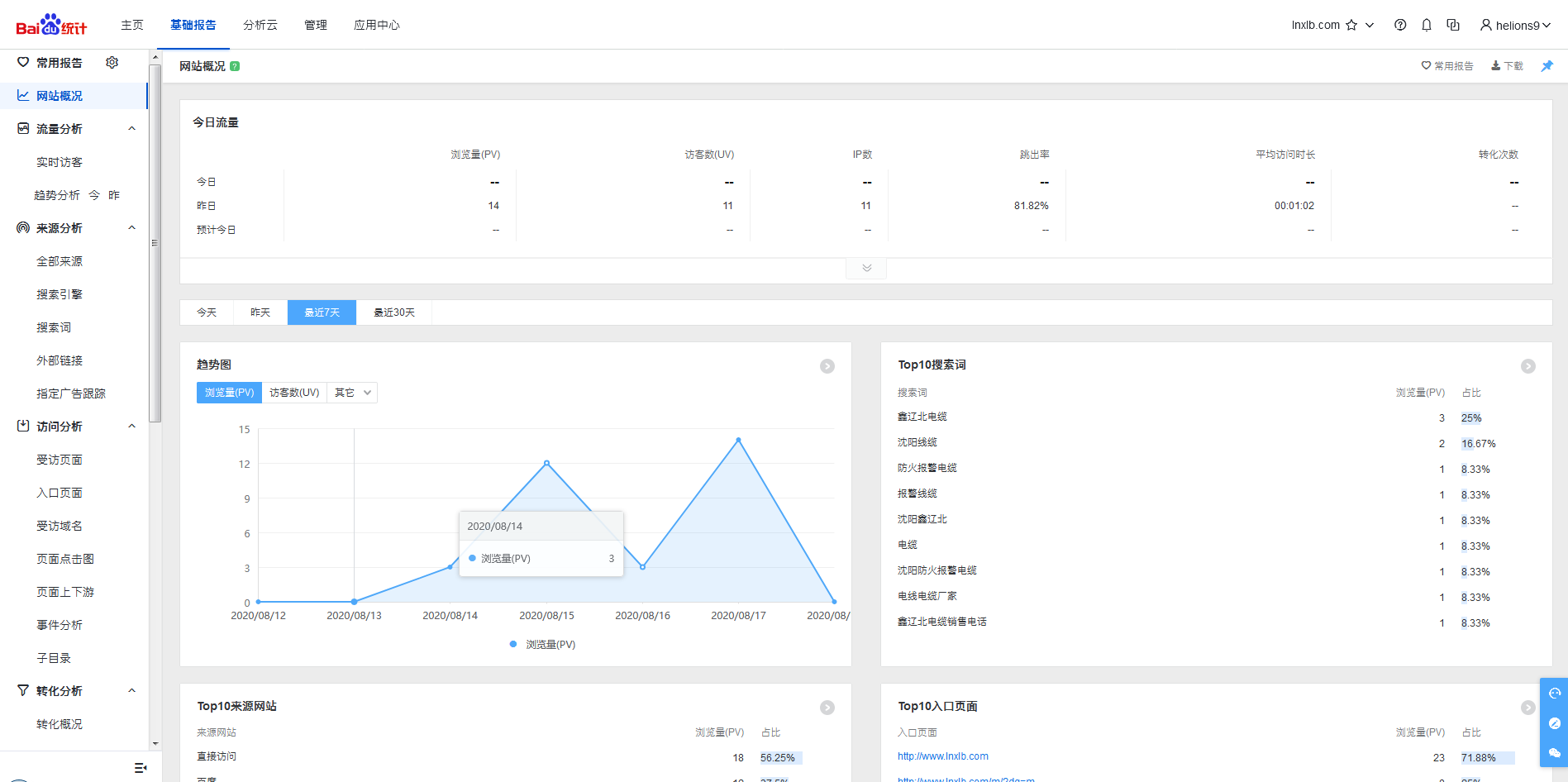Image resolution: width=1568 pixels, height=782 pixels.
Task: Collapse the 访问分析 section chevron
Action: pos(131,426)
